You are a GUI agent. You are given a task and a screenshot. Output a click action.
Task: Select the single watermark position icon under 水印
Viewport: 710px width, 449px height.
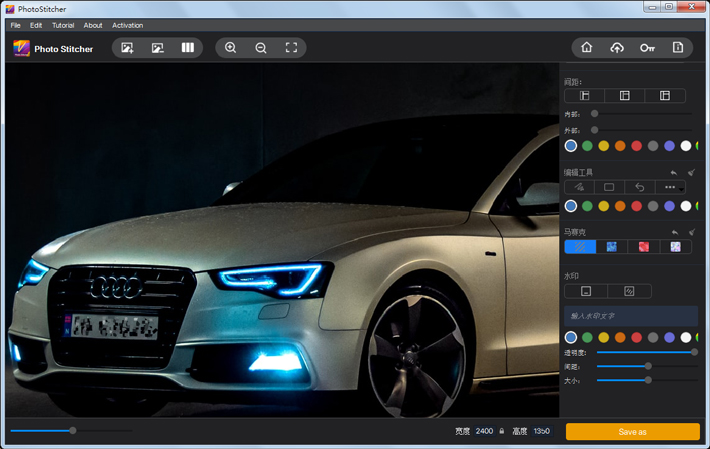pos(586,291)
